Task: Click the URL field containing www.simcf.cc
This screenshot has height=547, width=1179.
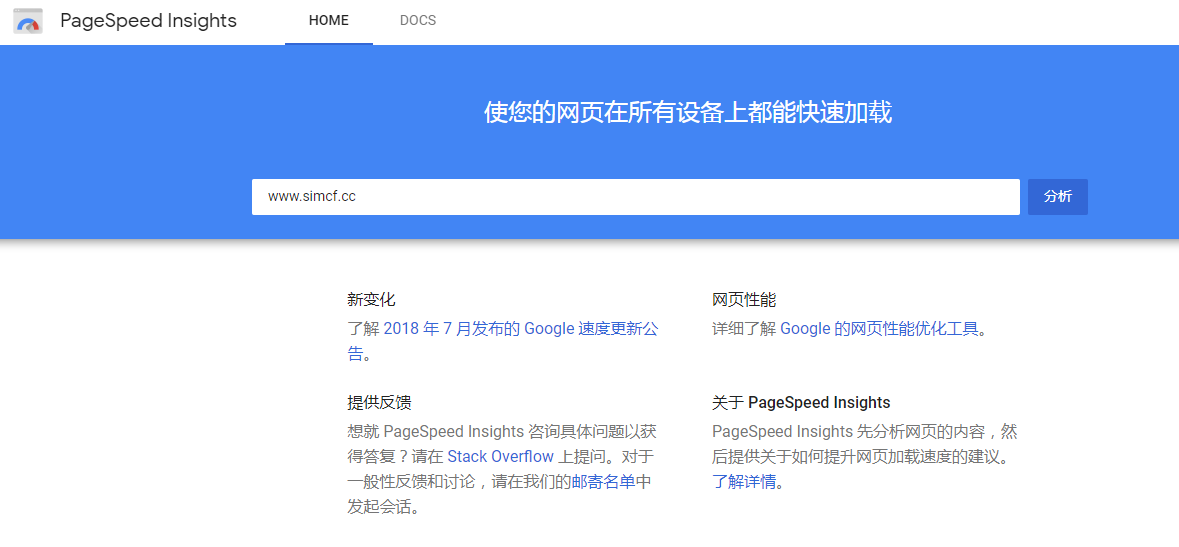Action: click(635, 197)
